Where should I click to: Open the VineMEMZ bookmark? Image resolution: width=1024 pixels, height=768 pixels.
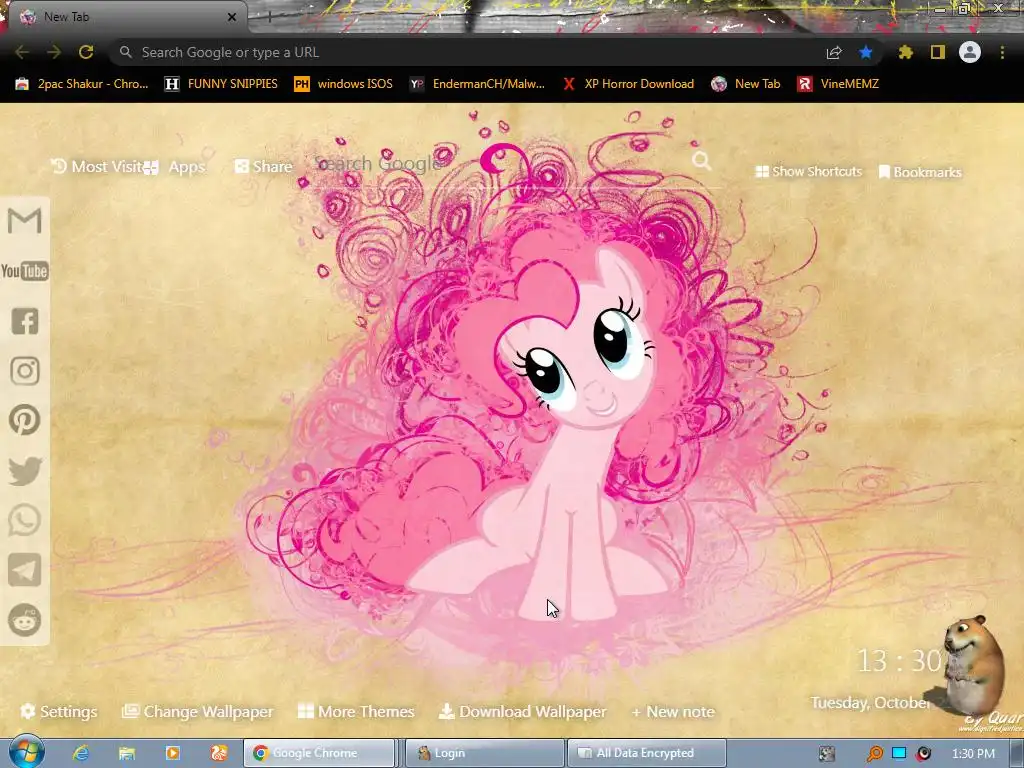click(x=838, y=84)
